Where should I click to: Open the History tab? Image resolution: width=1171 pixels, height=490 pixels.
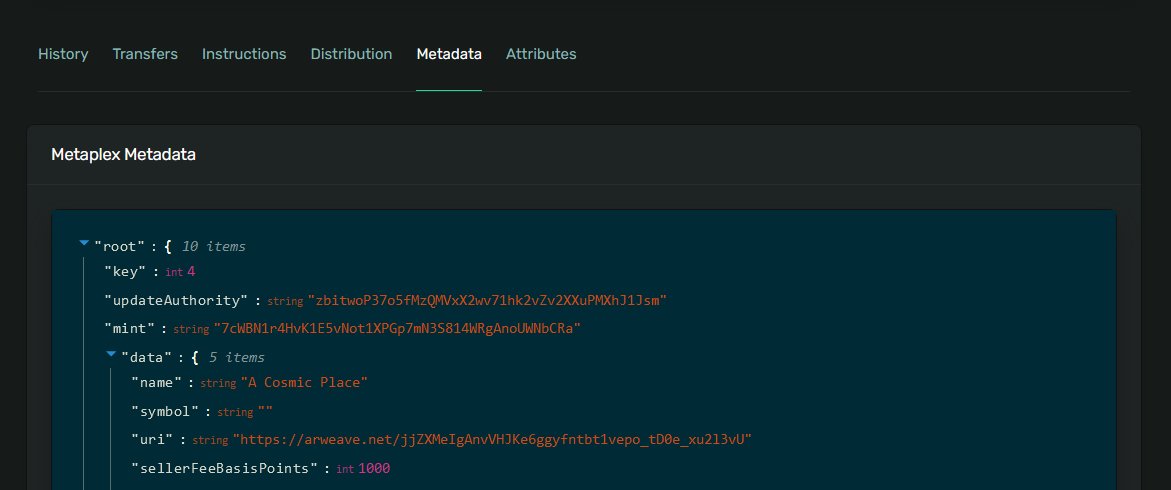63,54
